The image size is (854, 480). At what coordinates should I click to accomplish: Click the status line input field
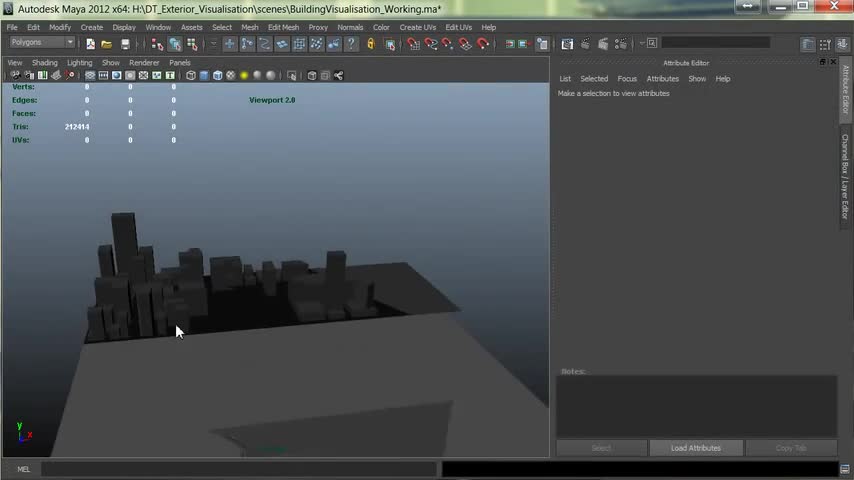pyautogui.click(x=716, y=43)
